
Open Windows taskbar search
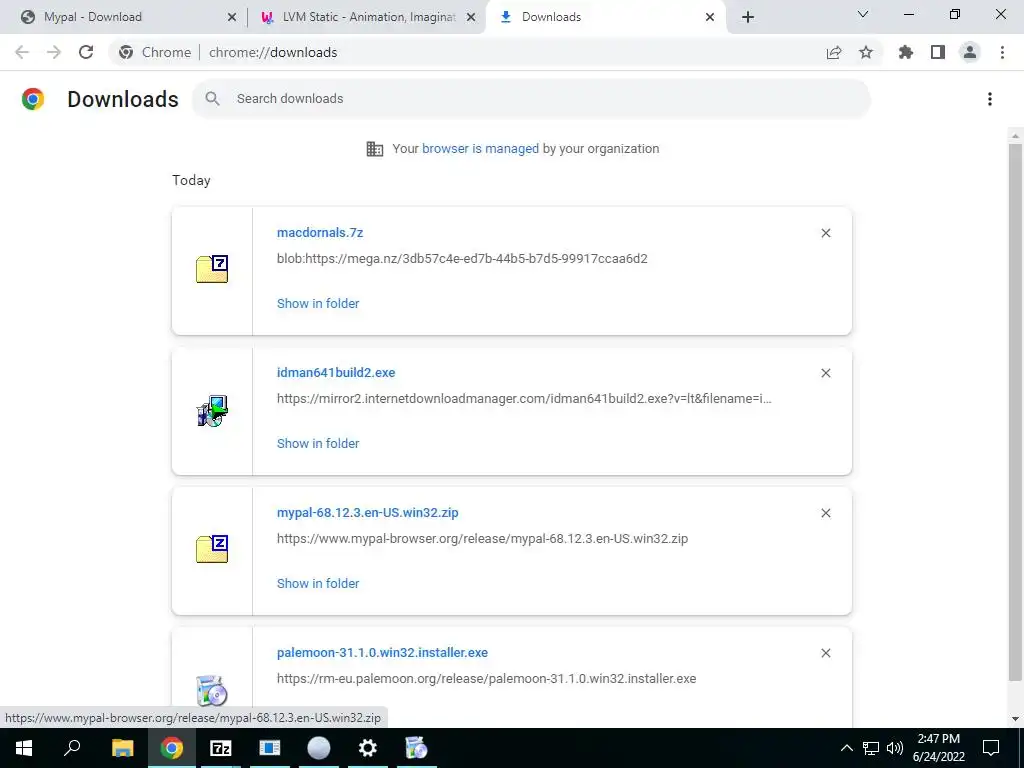tap(72, 748)
